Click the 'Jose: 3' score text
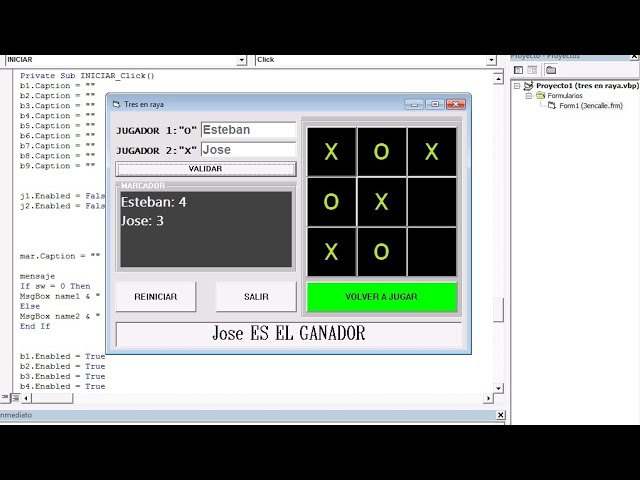640x480 pixels. pos(142,221)
